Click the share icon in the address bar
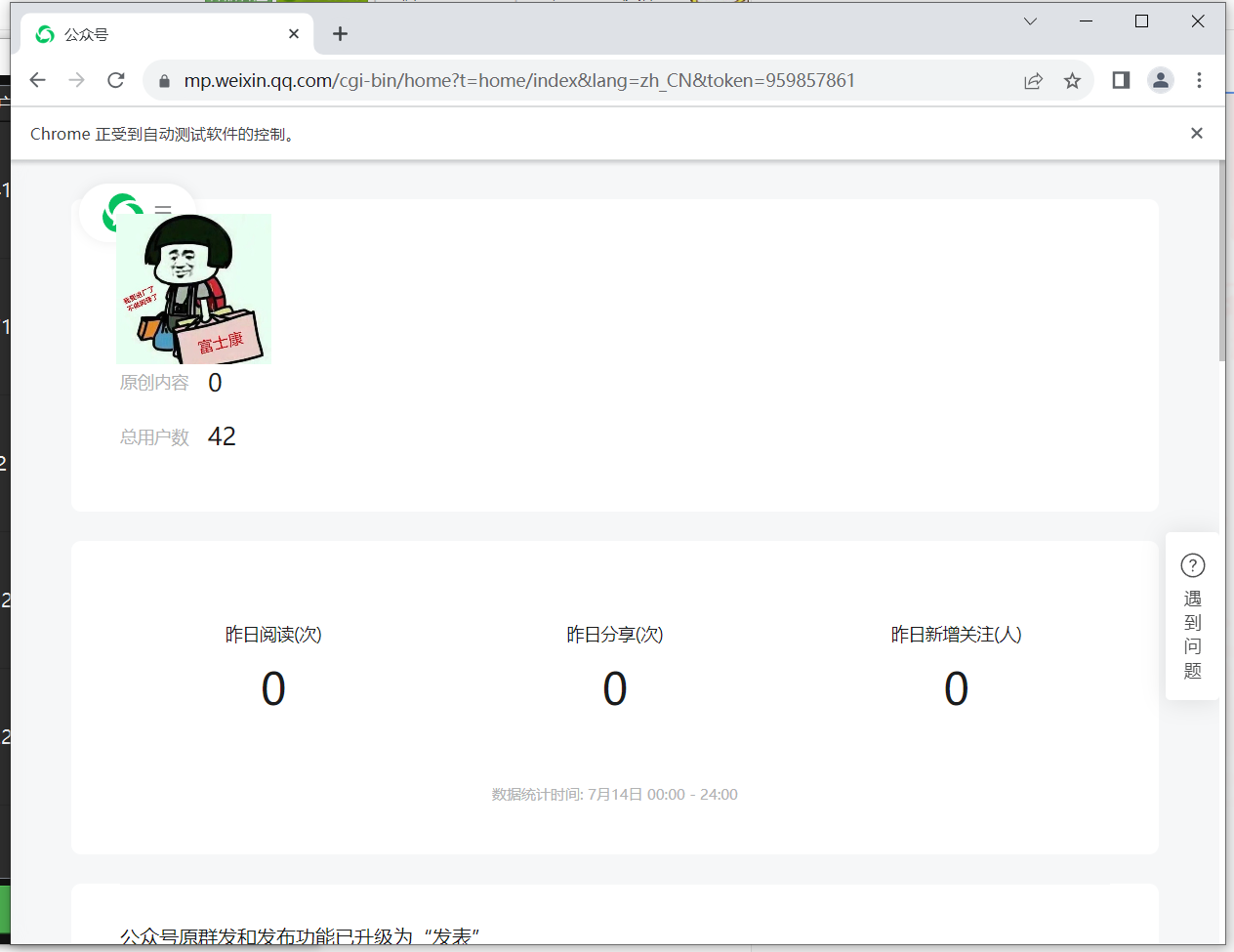This screenshot has width=1234, height=952. click(x=1033, y=80)
